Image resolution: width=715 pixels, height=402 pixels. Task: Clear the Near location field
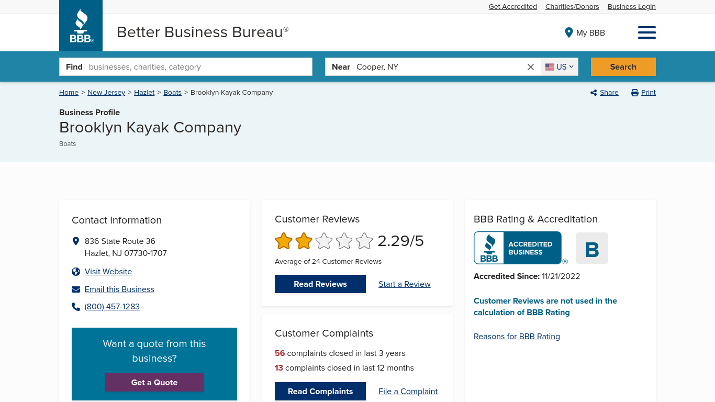(x=530, y=67)
